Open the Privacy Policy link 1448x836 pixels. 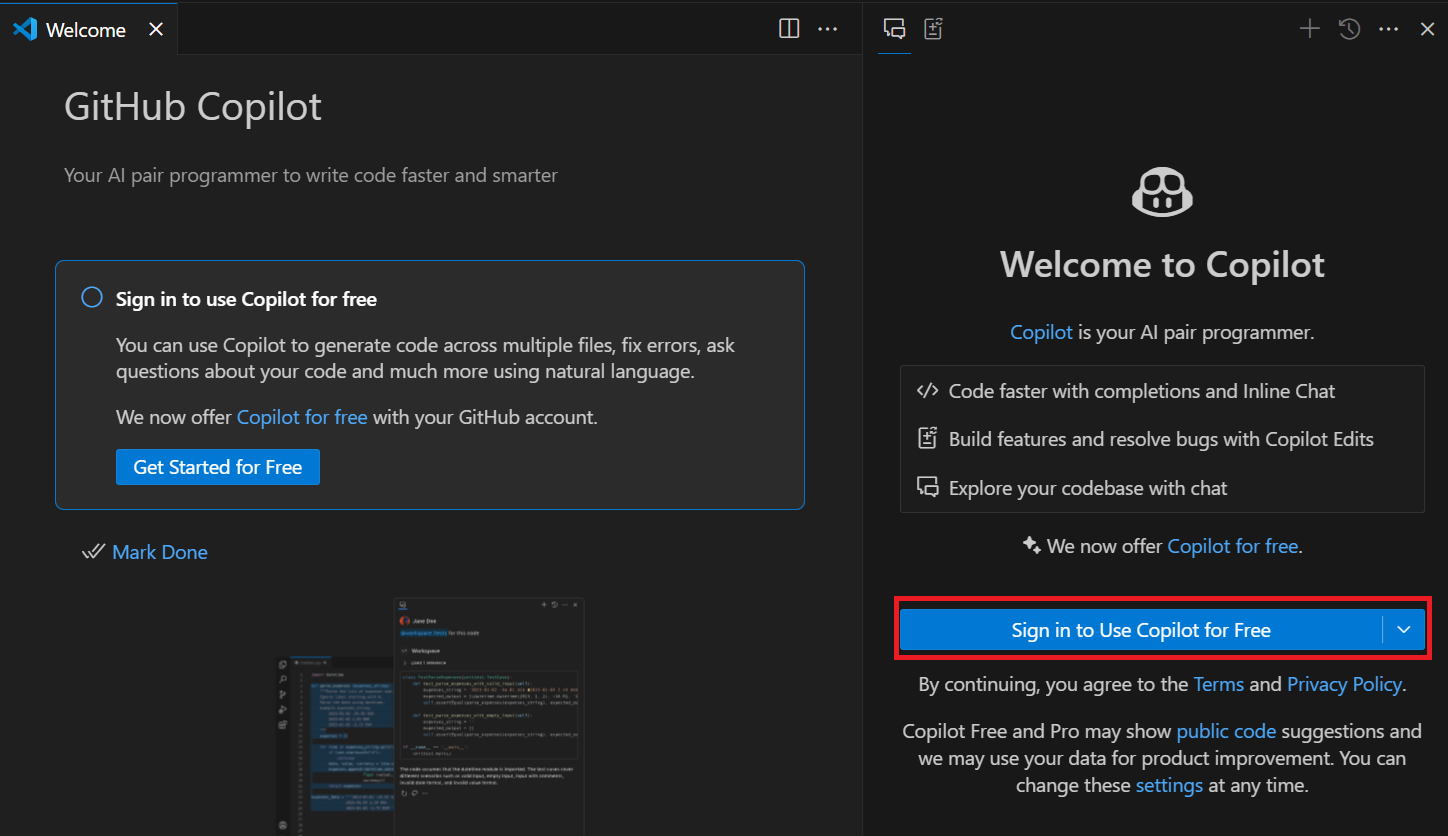coord(1344,684)
